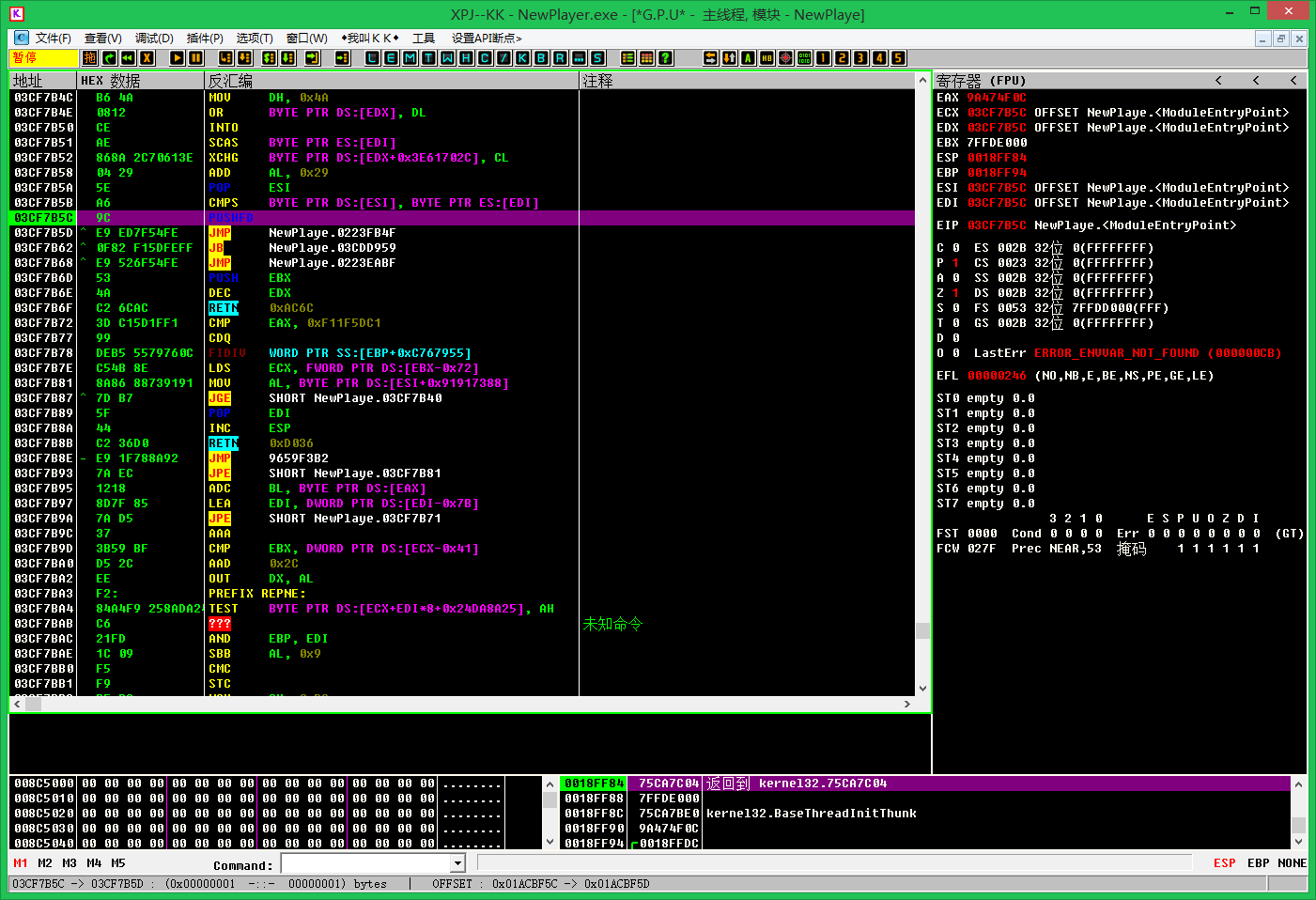Open the Memory map (M) window
Viewport: 1316px width, 900px height.
pyautogui.click(x=410, y=58)
